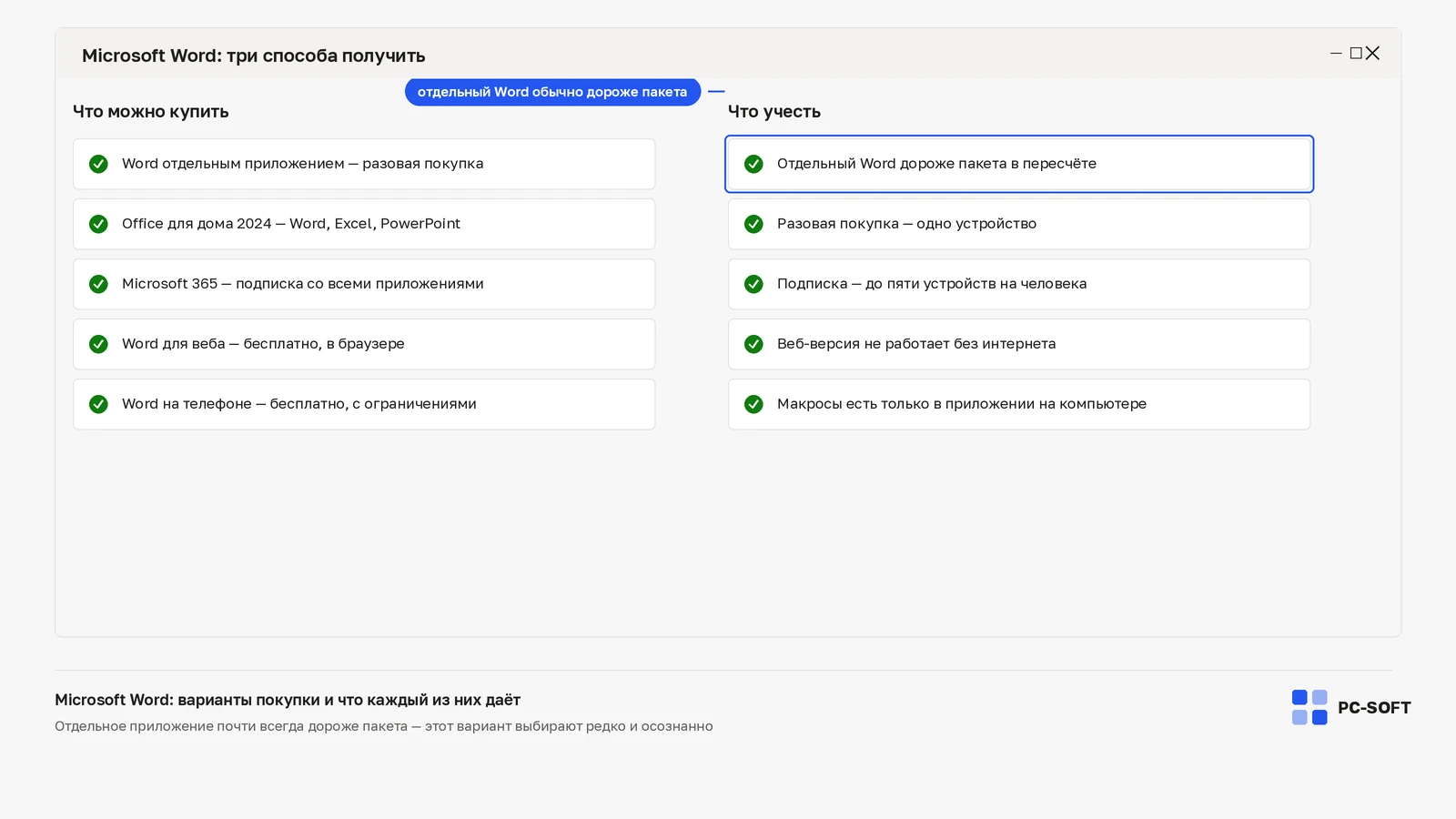This screenshot has height=819, width=1456.
Task: Click green checkmark beside Разовая покупка — одно устройство
Action: coord(753,224)
